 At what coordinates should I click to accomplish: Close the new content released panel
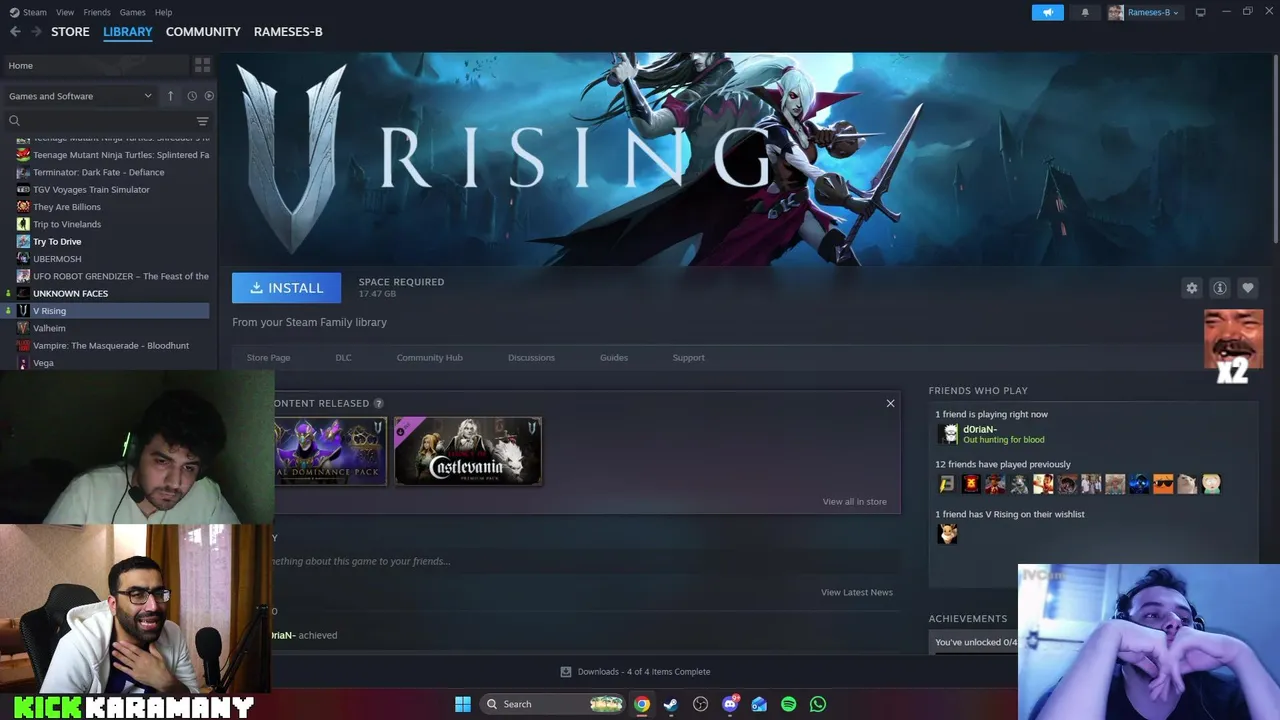pyautogui.click(x=890, y=403)
